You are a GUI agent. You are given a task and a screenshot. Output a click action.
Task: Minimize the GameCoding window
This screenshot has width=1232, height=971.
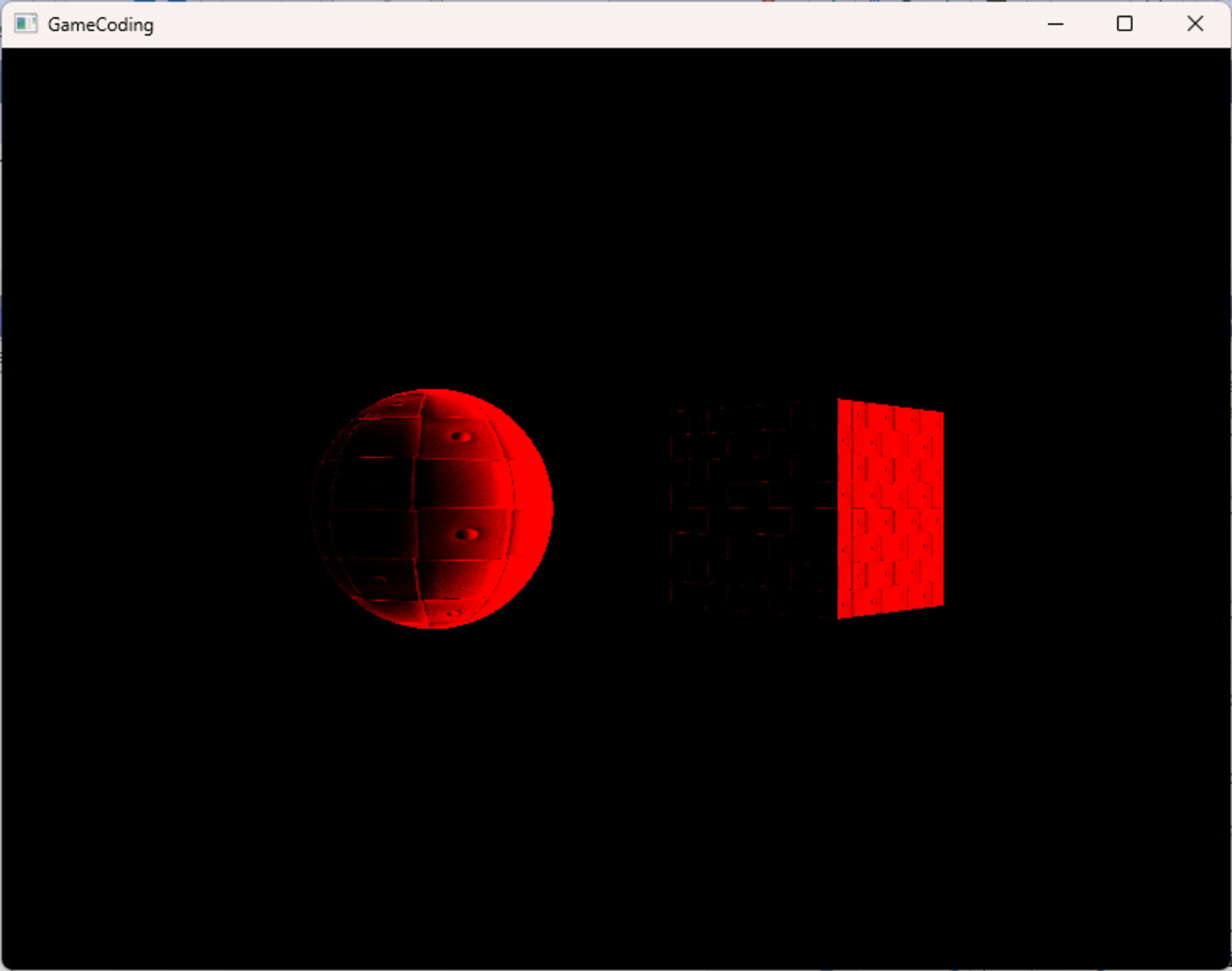(1055, 24)
